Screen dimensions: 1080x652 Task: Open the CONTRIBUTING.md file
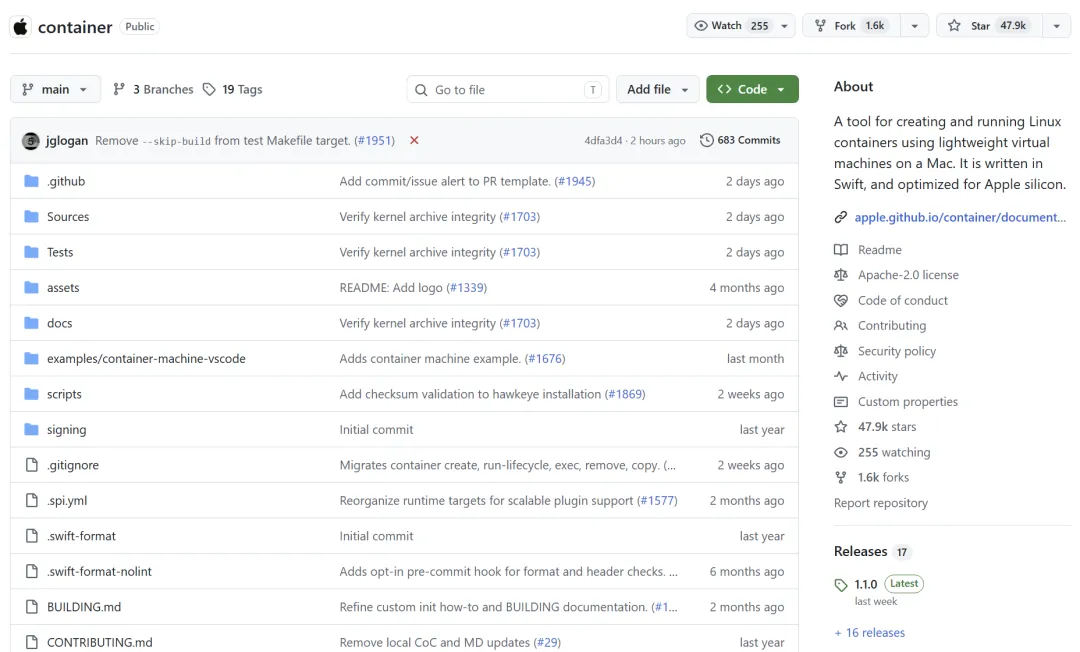(x=100, y=642)
